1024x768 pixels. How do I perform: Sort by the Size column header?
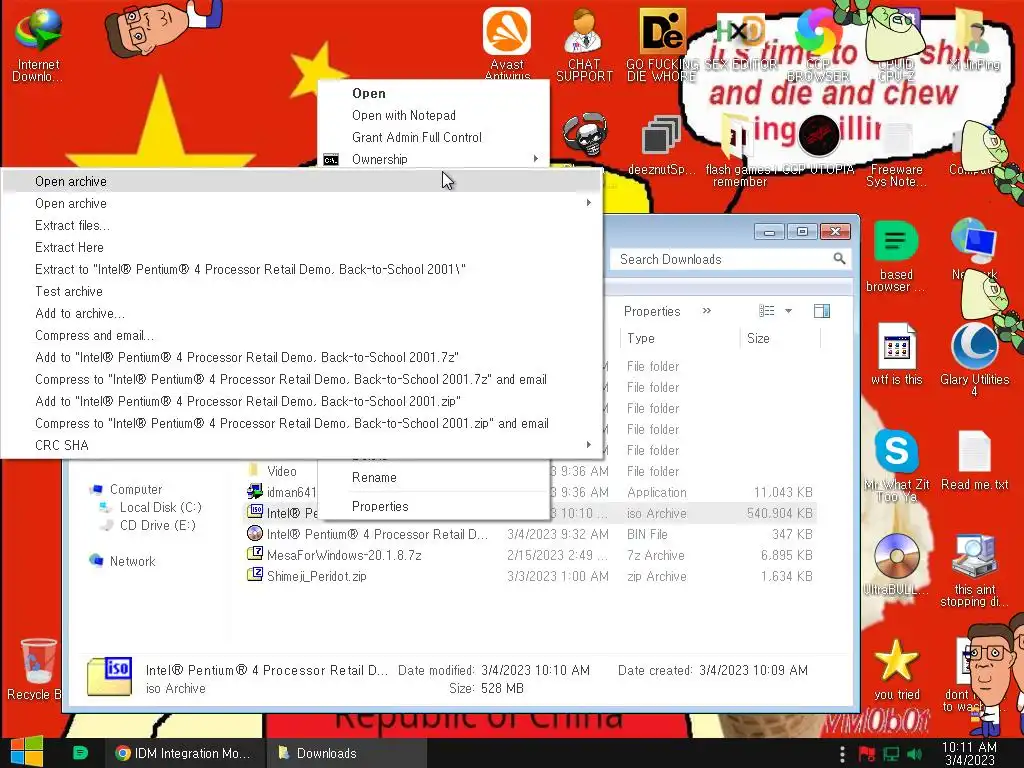pyautogui.click(x=780, y=338)
